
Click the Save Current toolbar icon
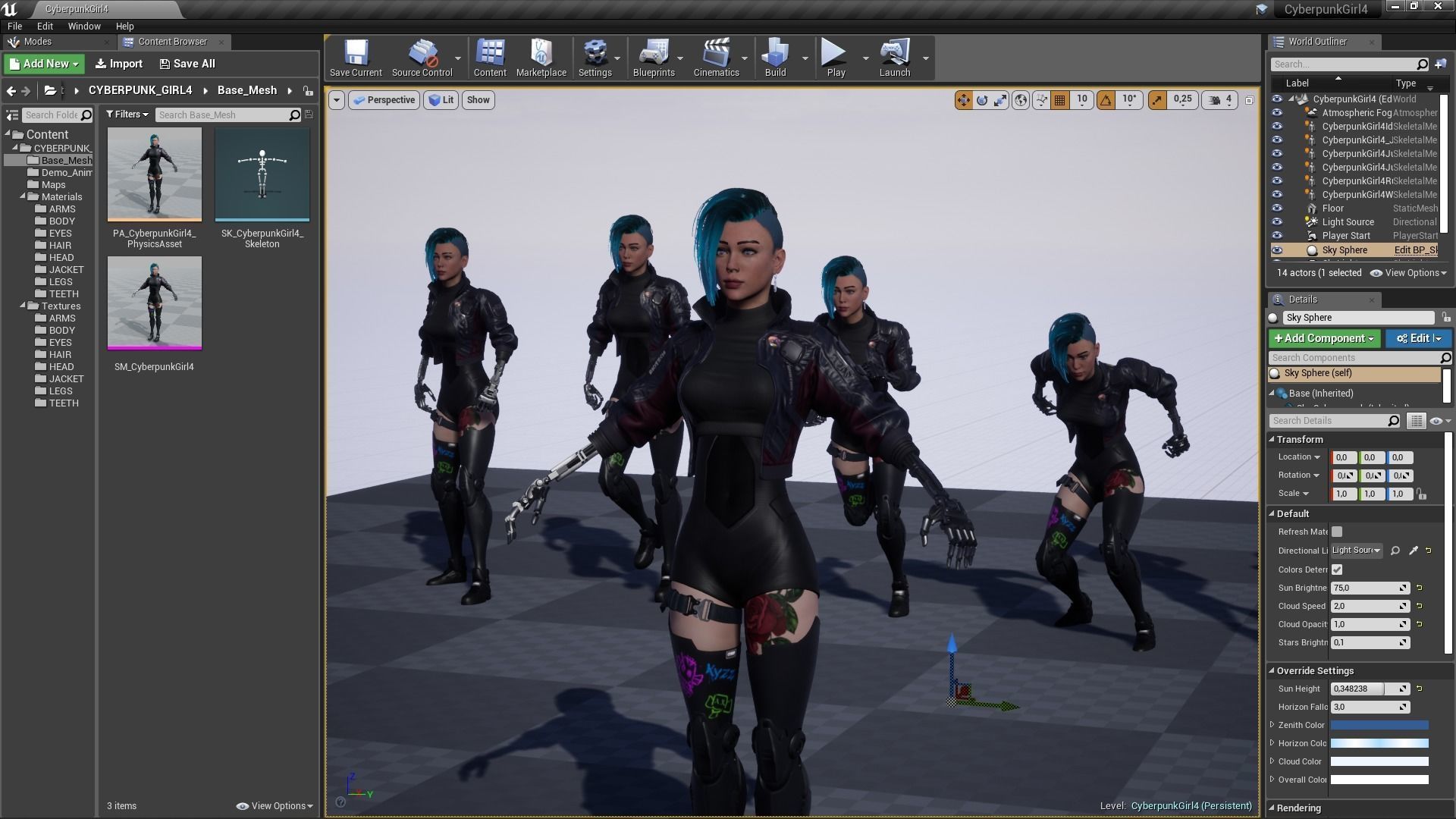click(x=356, y=58)
